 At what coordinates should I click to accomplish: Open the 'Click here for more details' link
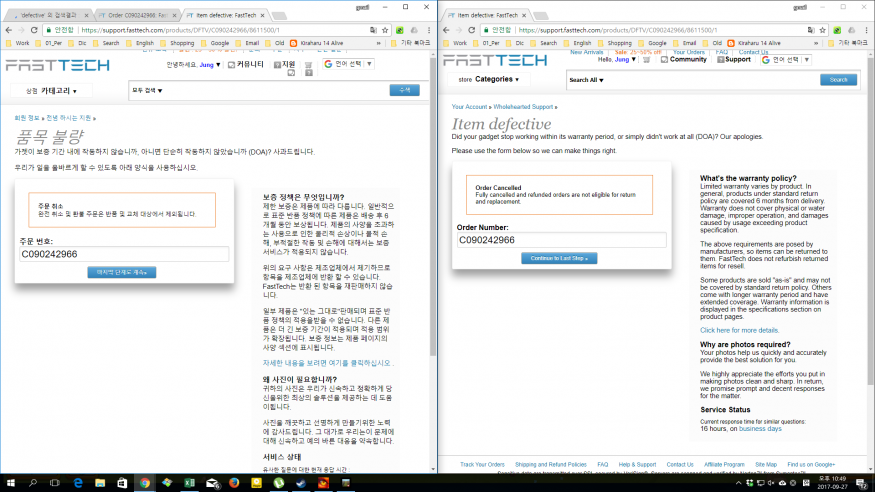coord(739,329)
